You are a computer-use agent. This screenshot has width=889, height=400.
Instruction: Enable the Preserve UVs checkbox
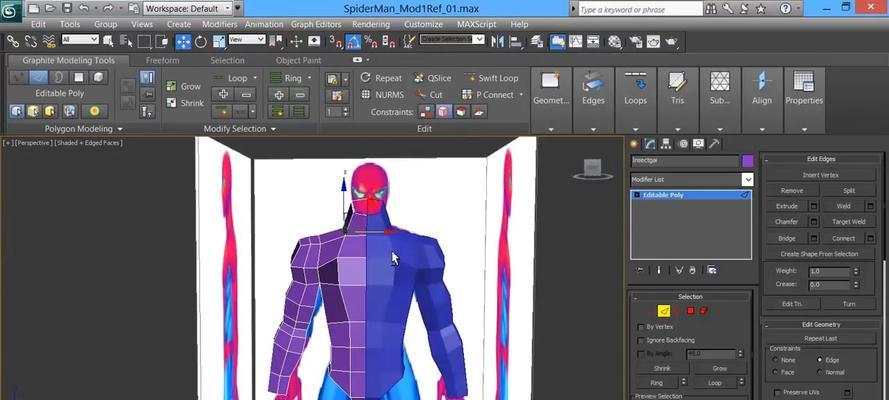(x=778, y=392)
